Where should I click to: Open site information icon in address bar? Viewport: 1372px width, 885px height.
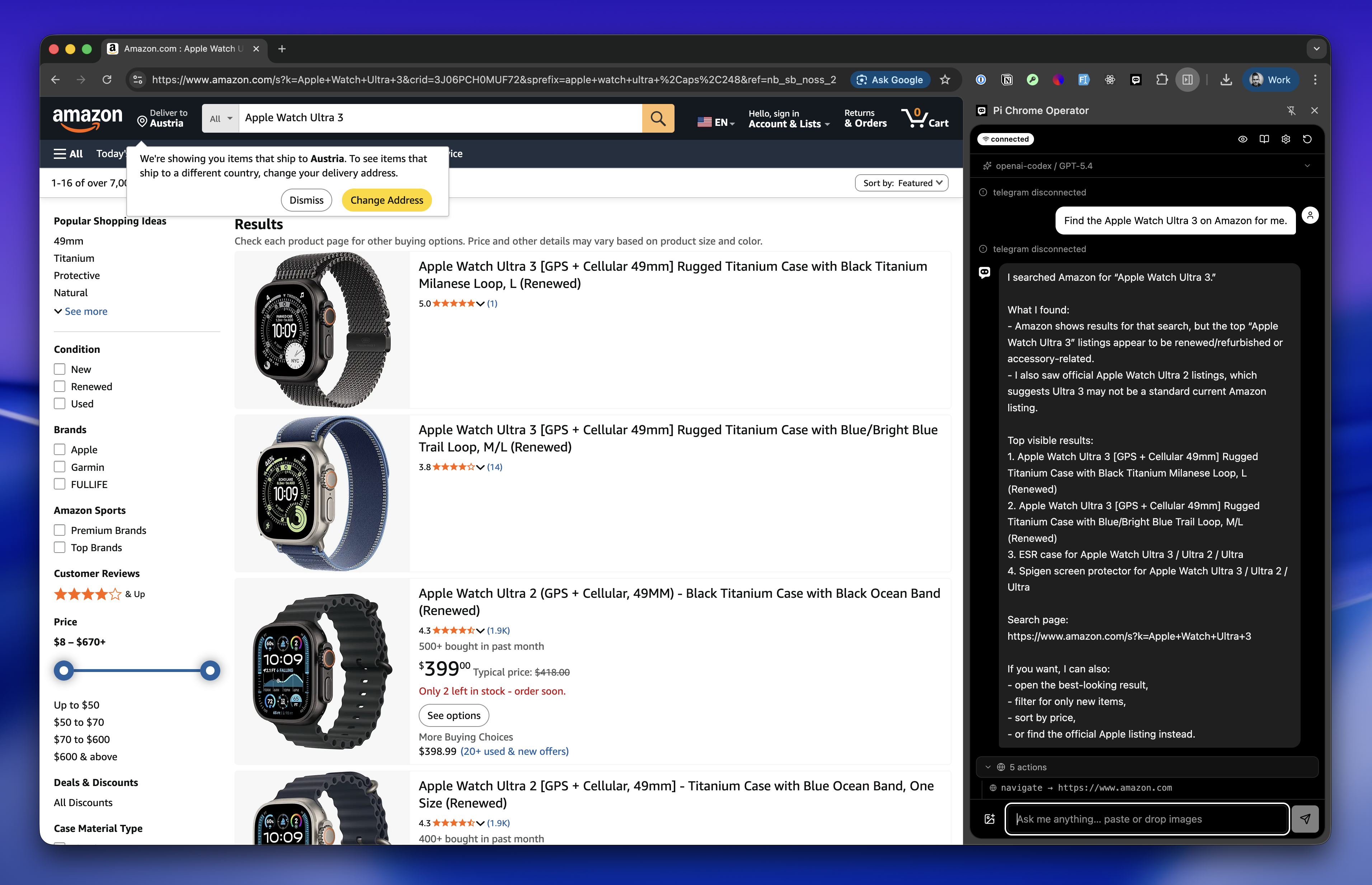point(138,80)
